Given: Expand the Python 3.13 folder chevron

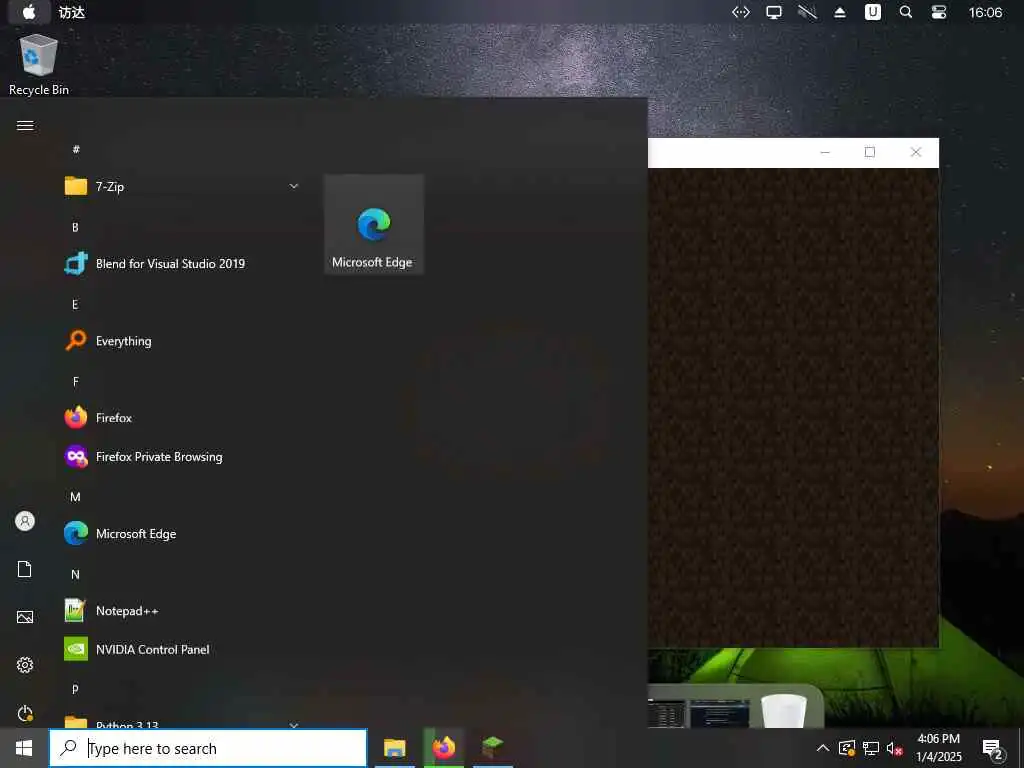Looking at the screenshot, I should coord(294,724).
